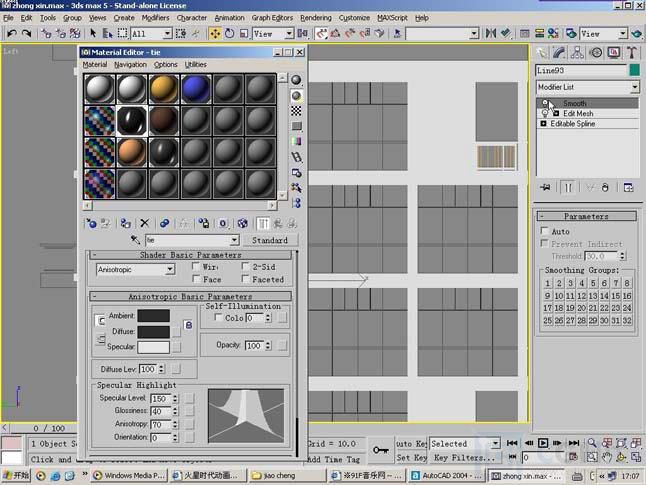The width and height of the screenshot is (646, 485).
Task: Click the Specular color swatch
Action: (x=153, y=347)
